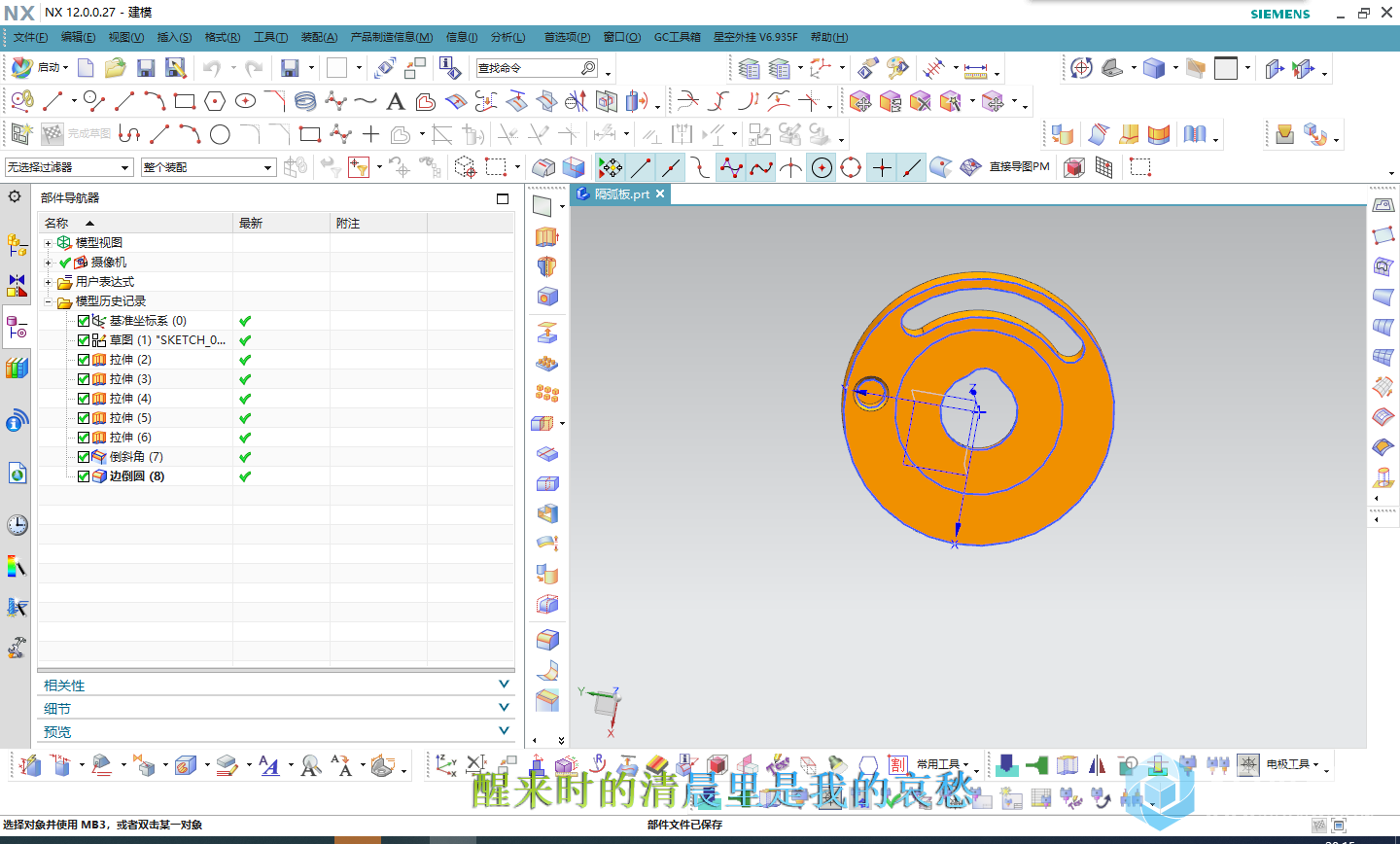Viewport: 1400px width, 844px height.
Task: Open the 无选择过滤器 selection filter dropdown
Action: click(68, 167)
